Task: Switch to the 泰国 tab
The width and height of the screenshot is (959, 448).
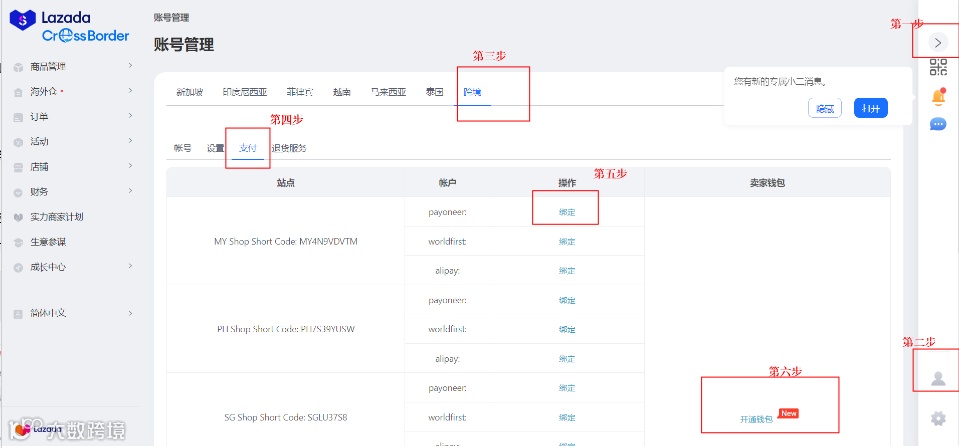Action: click(434, 92)
